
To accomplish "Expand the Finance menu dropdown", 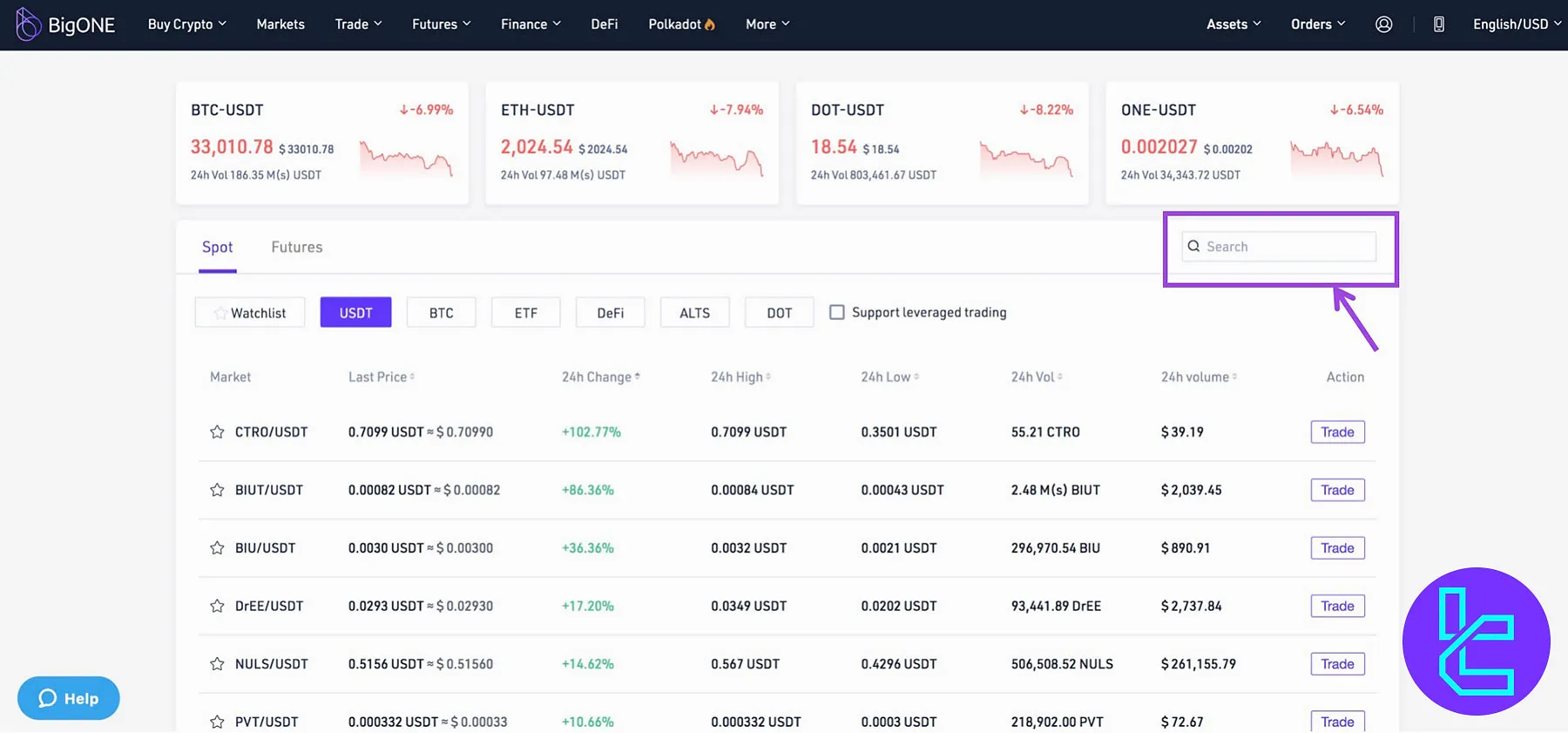I will click(531, 24).
